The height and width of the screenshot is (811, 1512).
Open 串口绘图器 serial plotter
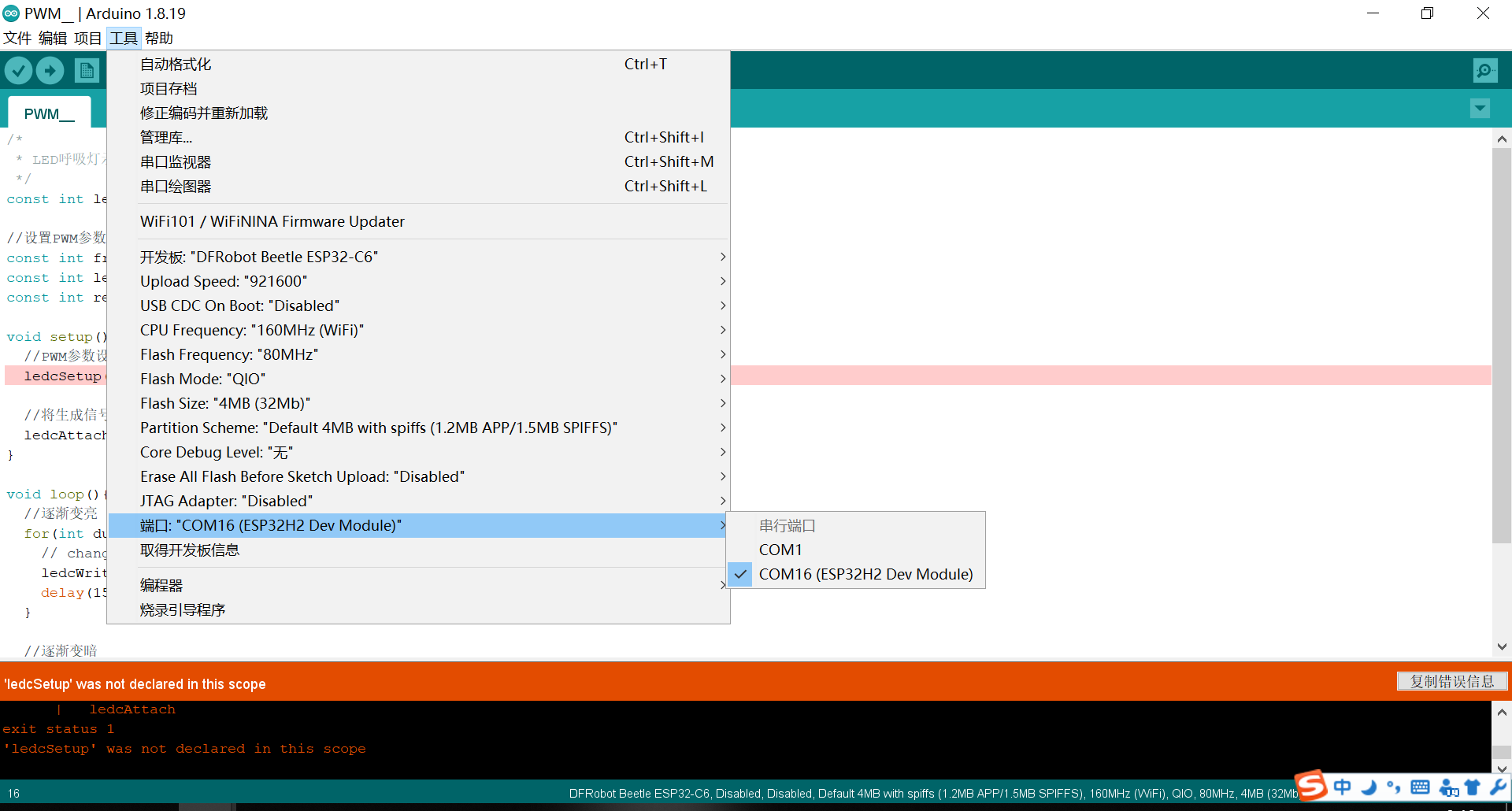click(x=418, y=186)
